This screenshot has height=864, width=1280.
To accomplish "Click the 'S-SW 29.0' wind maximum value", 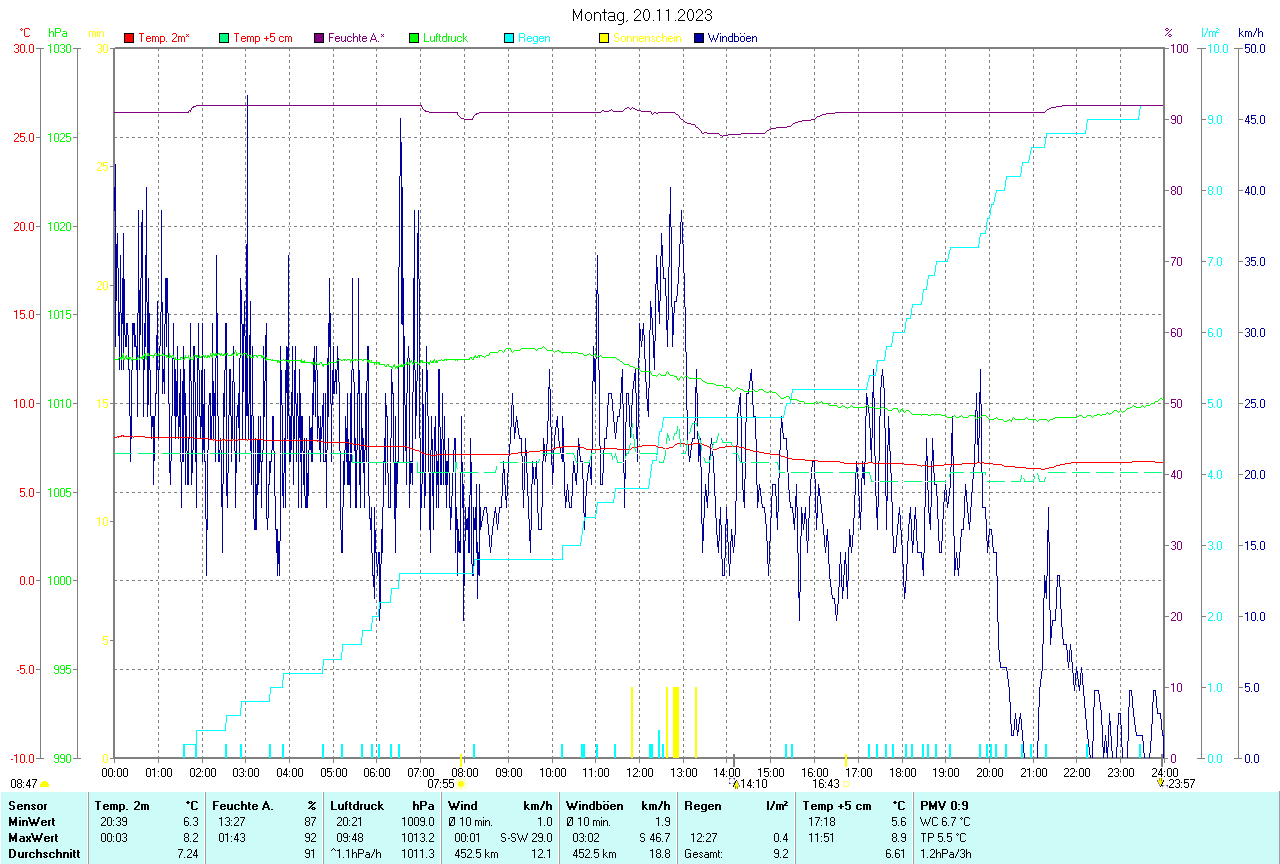I will [526, 837].
